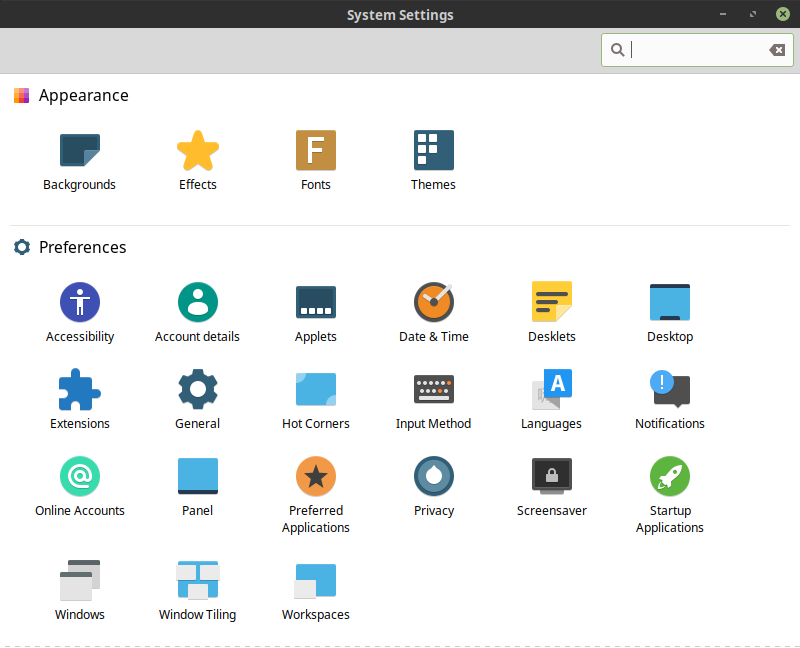Open Account details settings
The image size is (800, 648).
[198, 302]
